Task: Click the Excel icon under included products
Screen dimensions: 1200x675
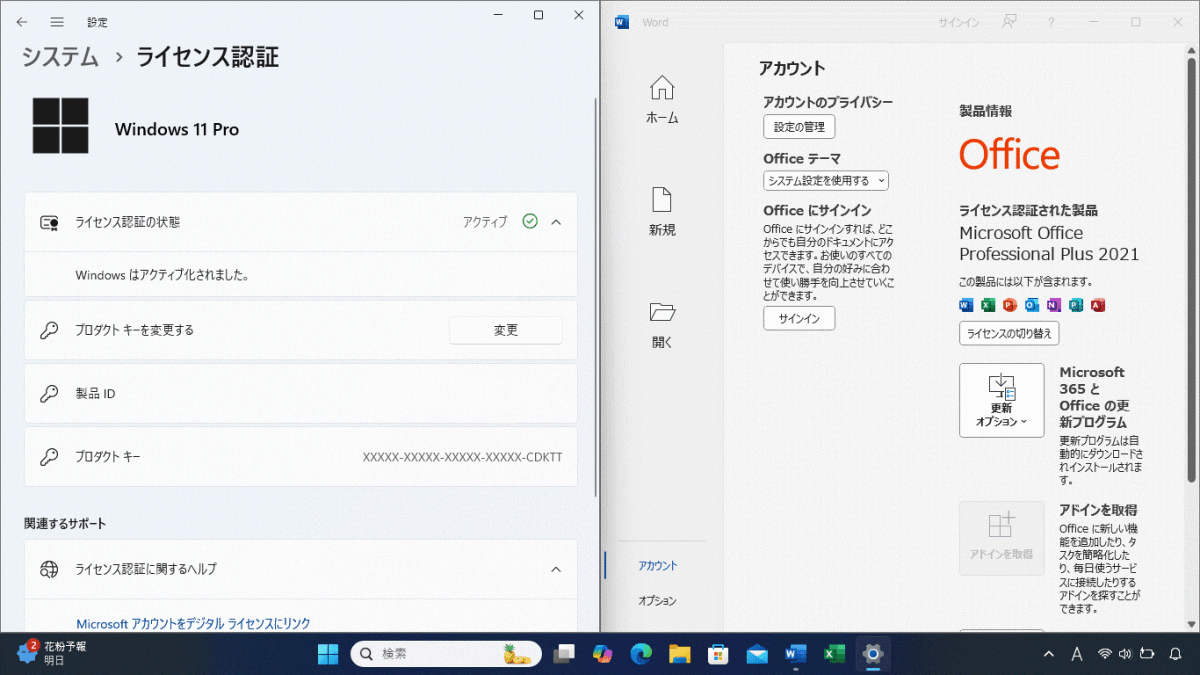Action: 988,305
